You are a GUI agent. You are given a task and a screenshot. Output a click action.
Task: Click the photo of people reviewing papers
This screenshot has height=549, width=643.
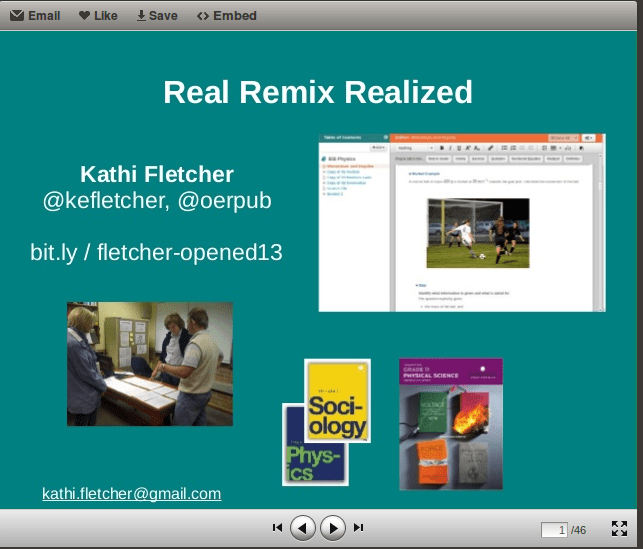point(150,364)
